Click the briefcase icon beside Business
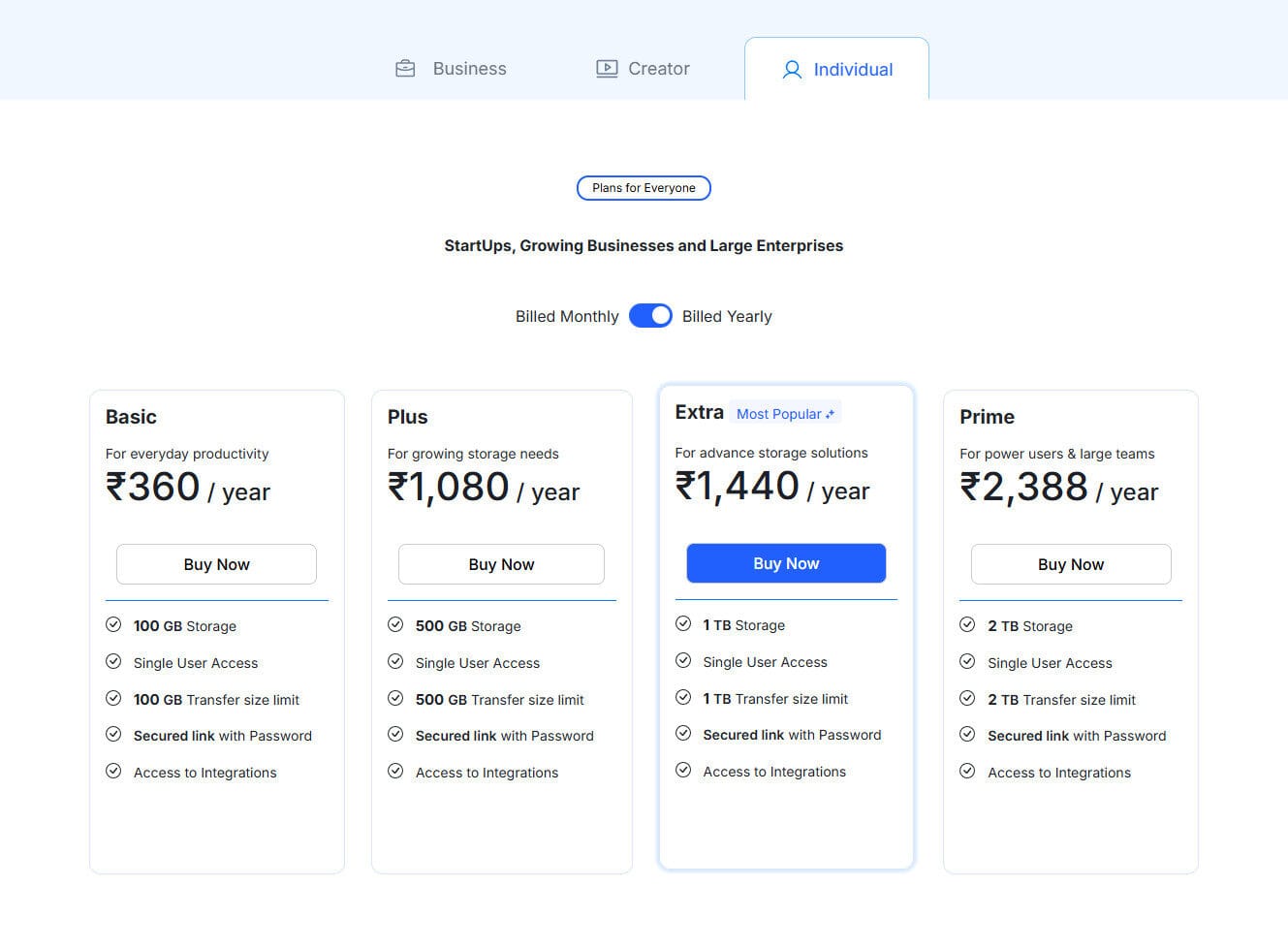The image size is (1288, 950). click(x=405, y=68)
